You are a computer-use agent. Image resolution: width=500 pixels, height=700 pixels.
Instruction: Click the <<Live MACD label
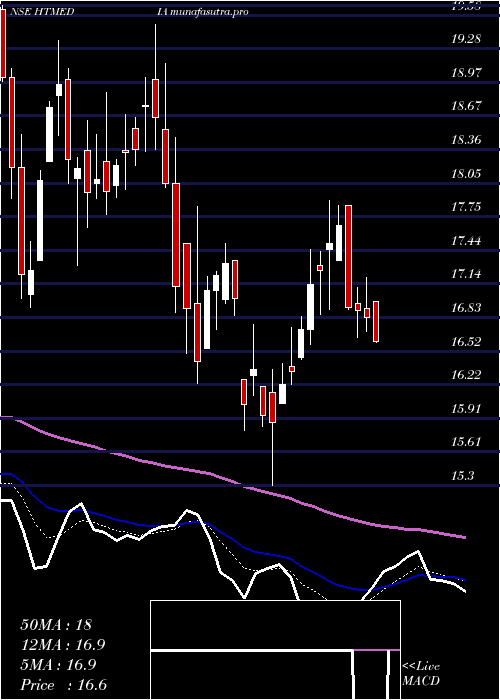[x=421, y=674]
